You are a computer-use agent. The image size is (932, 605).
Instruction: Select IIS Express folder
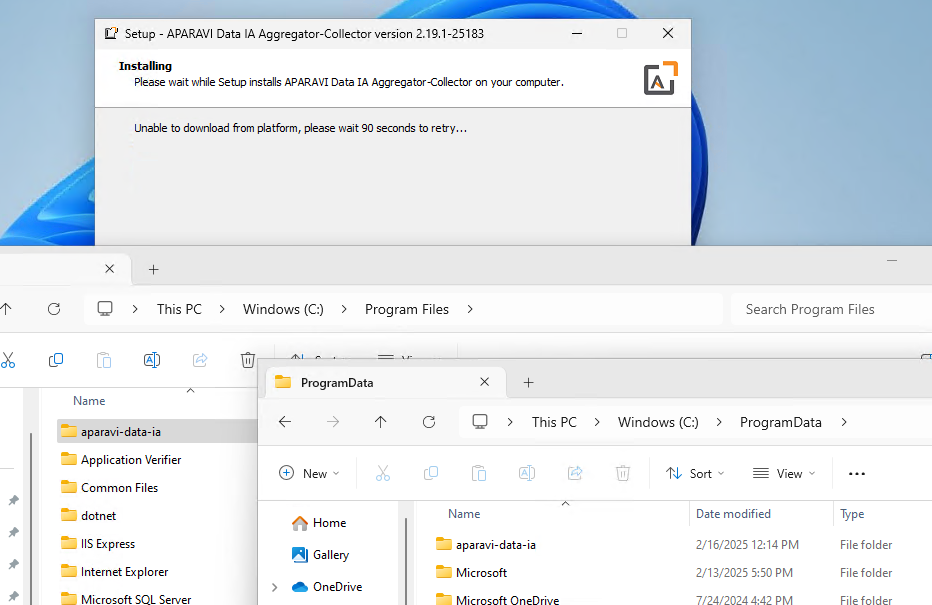pyautogui.click(x=98, y=543)
